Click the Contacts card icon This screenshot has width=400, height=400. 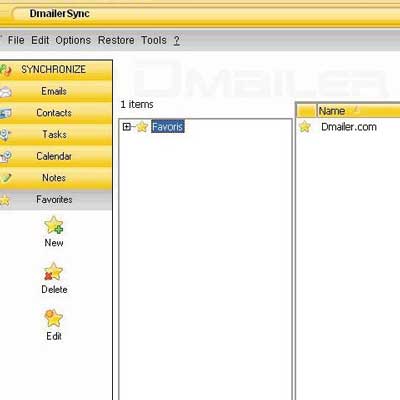(5, 113)
